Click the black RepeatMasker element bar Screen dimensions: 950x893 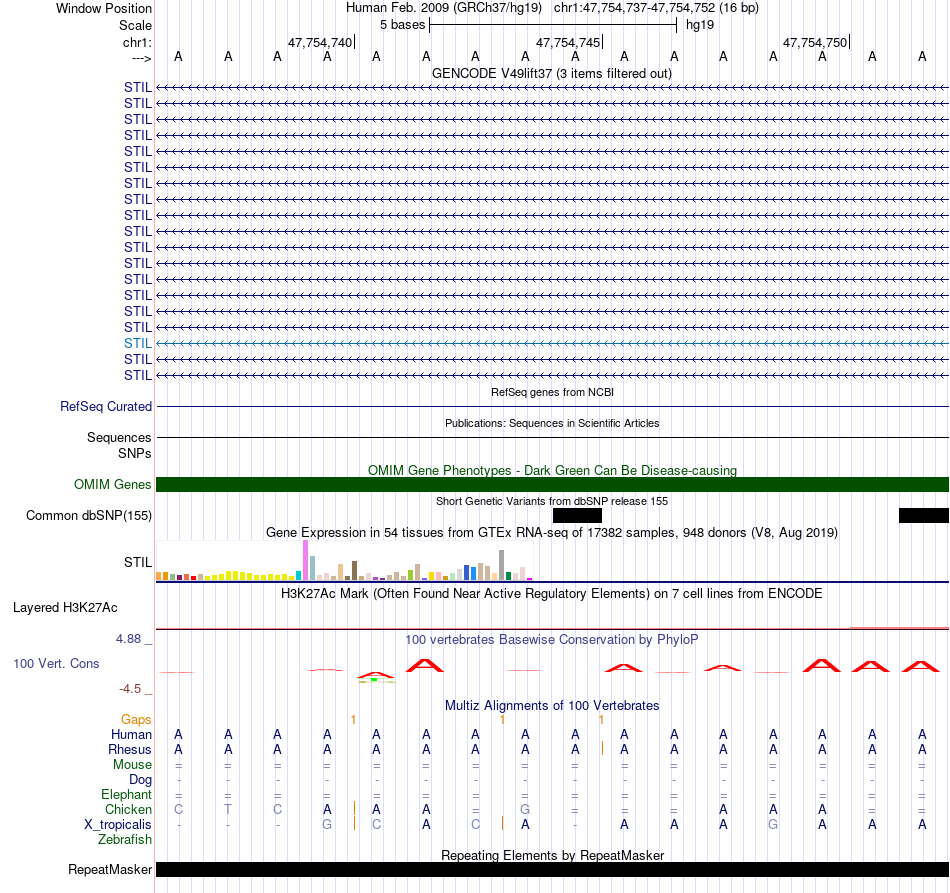(x=552, y=869)
